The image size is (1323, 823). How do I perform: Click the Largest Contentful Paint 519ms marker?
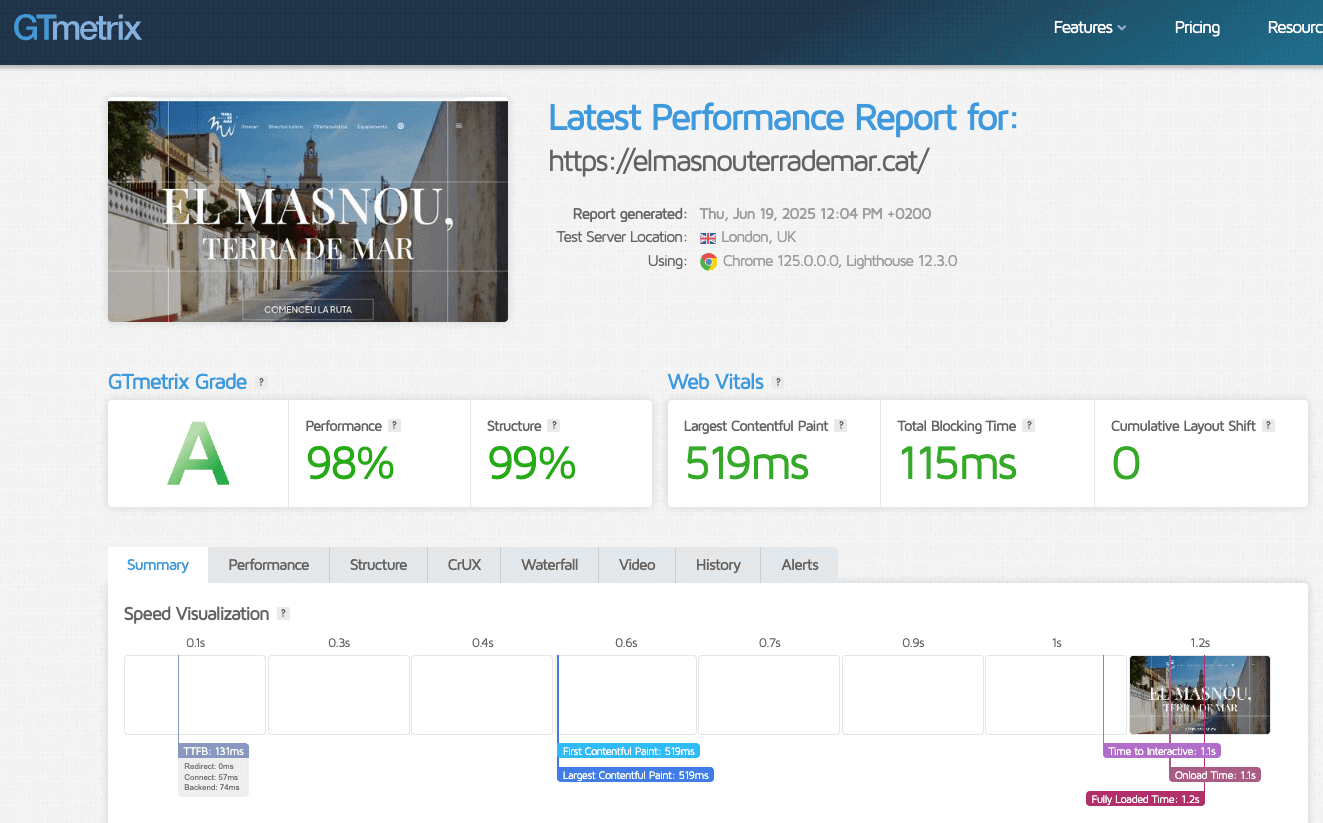pos(635,775)
